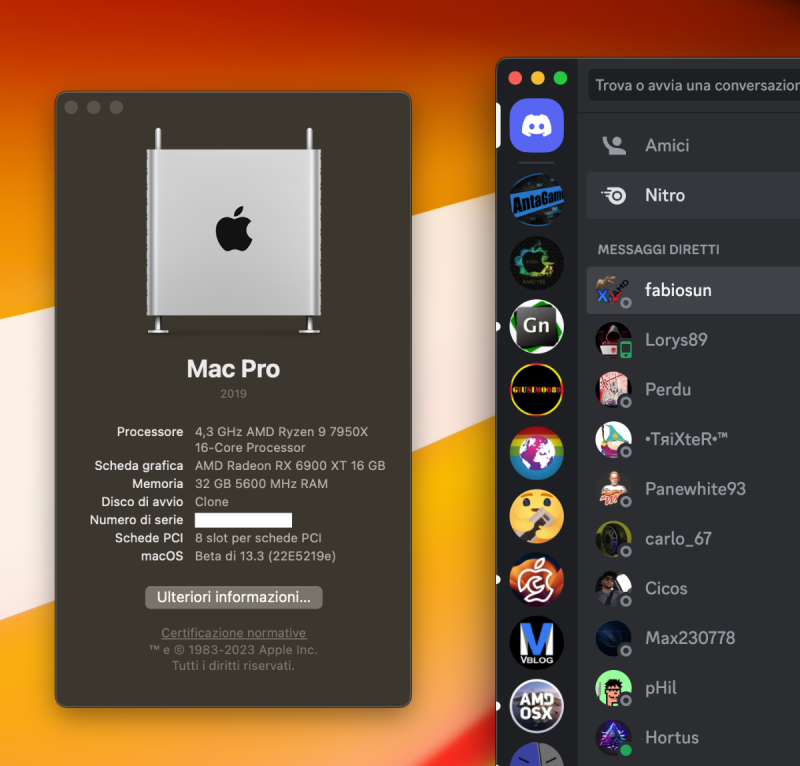The width and height of the screenshot is (800, 766).
Task: Open the AMD OSX server icon
Action: pyautogui.click(x=536, y=706)
